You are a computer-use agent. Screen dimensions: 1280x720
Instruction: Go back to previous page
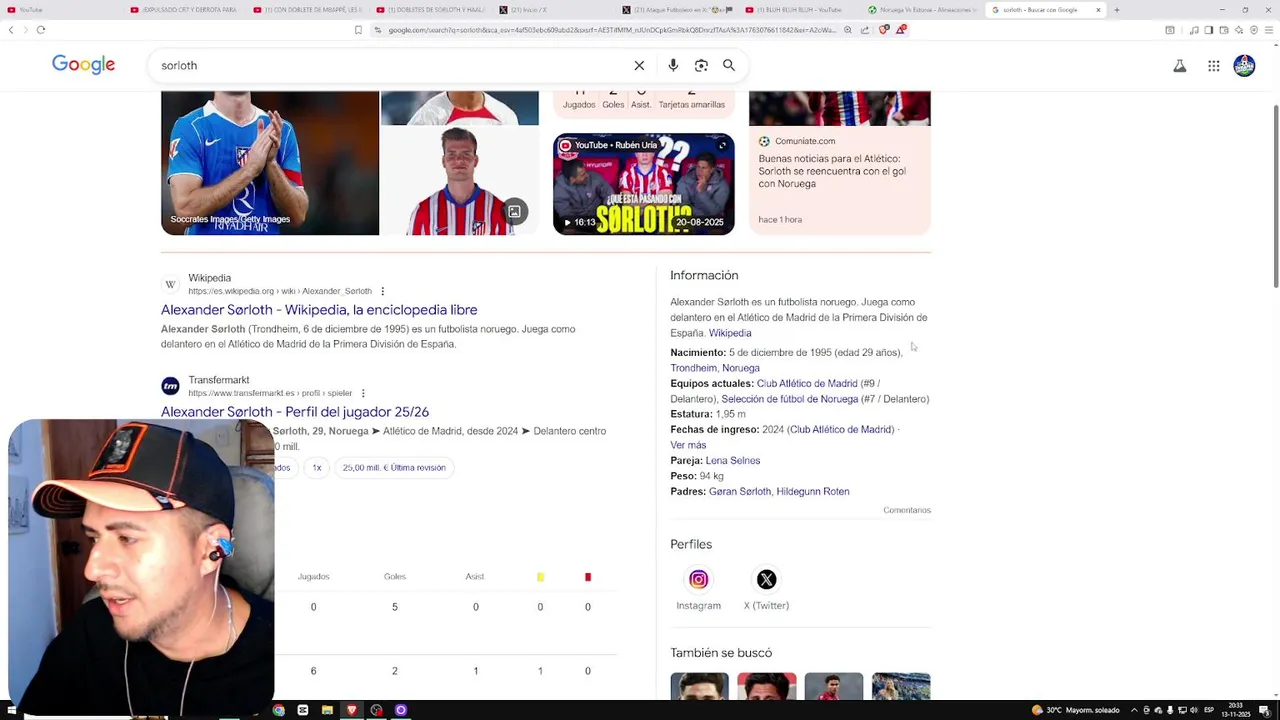(11, 30)
